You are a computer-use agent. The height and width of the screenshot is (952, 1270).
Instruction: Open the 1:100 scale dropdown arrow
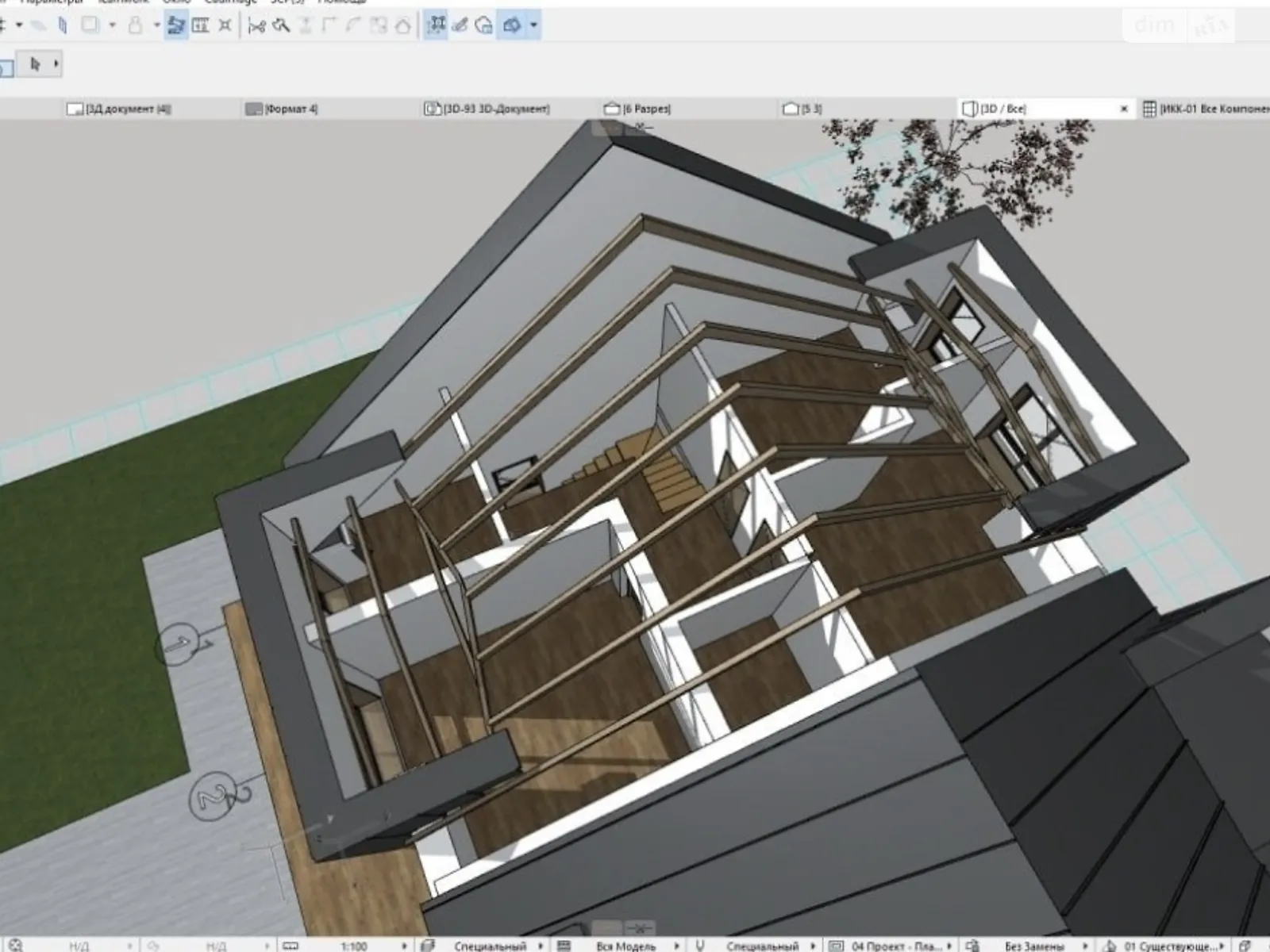(405, 946)
